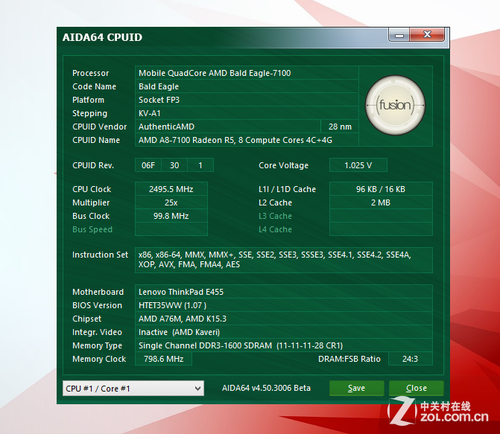Image resolution: width=500 pixels, height=434 pixels.
Task: Click the BIOS Version HTET35WW (1.07) value
Action: click(284, 305)
